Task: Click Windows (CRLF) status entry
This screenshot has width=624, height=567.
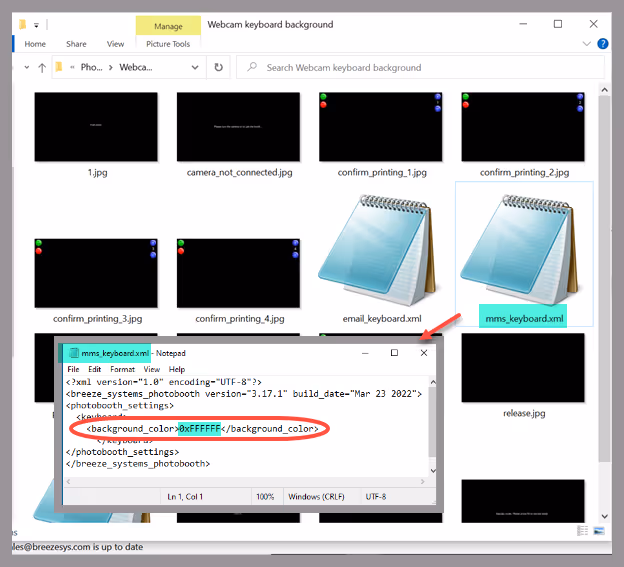Action: point(316,497)
